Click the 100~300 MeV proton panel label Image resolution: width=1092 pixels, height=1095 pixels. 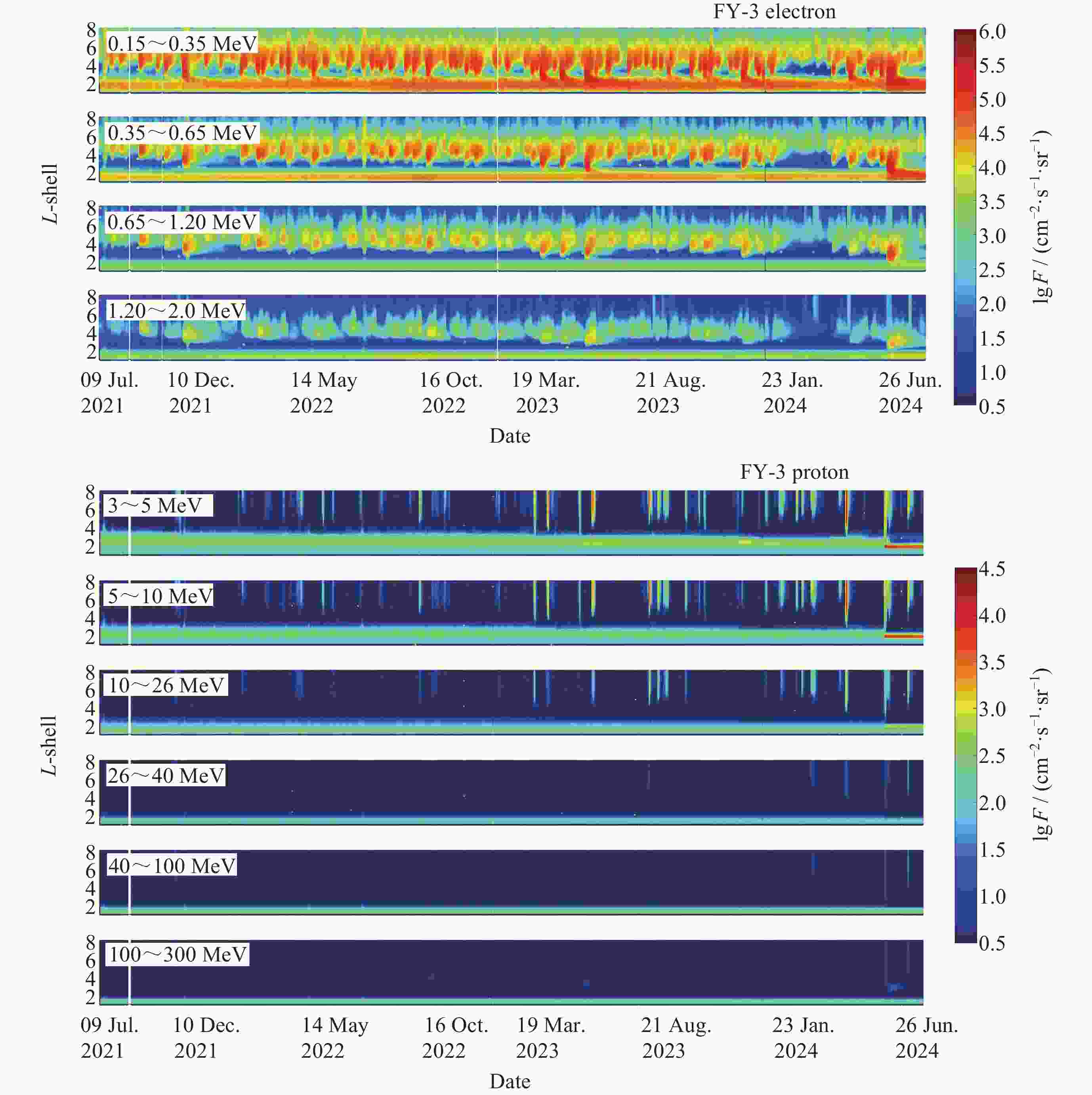coord(178,955)
